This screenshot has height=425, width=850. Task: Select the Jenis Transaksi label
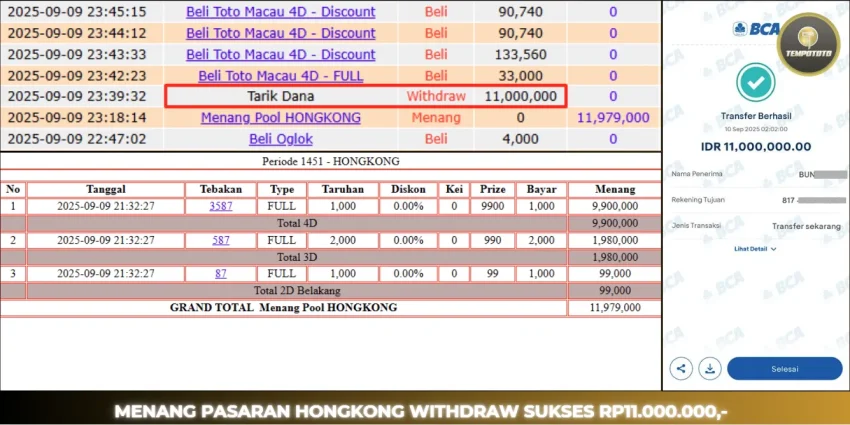(x=696, y=226)
